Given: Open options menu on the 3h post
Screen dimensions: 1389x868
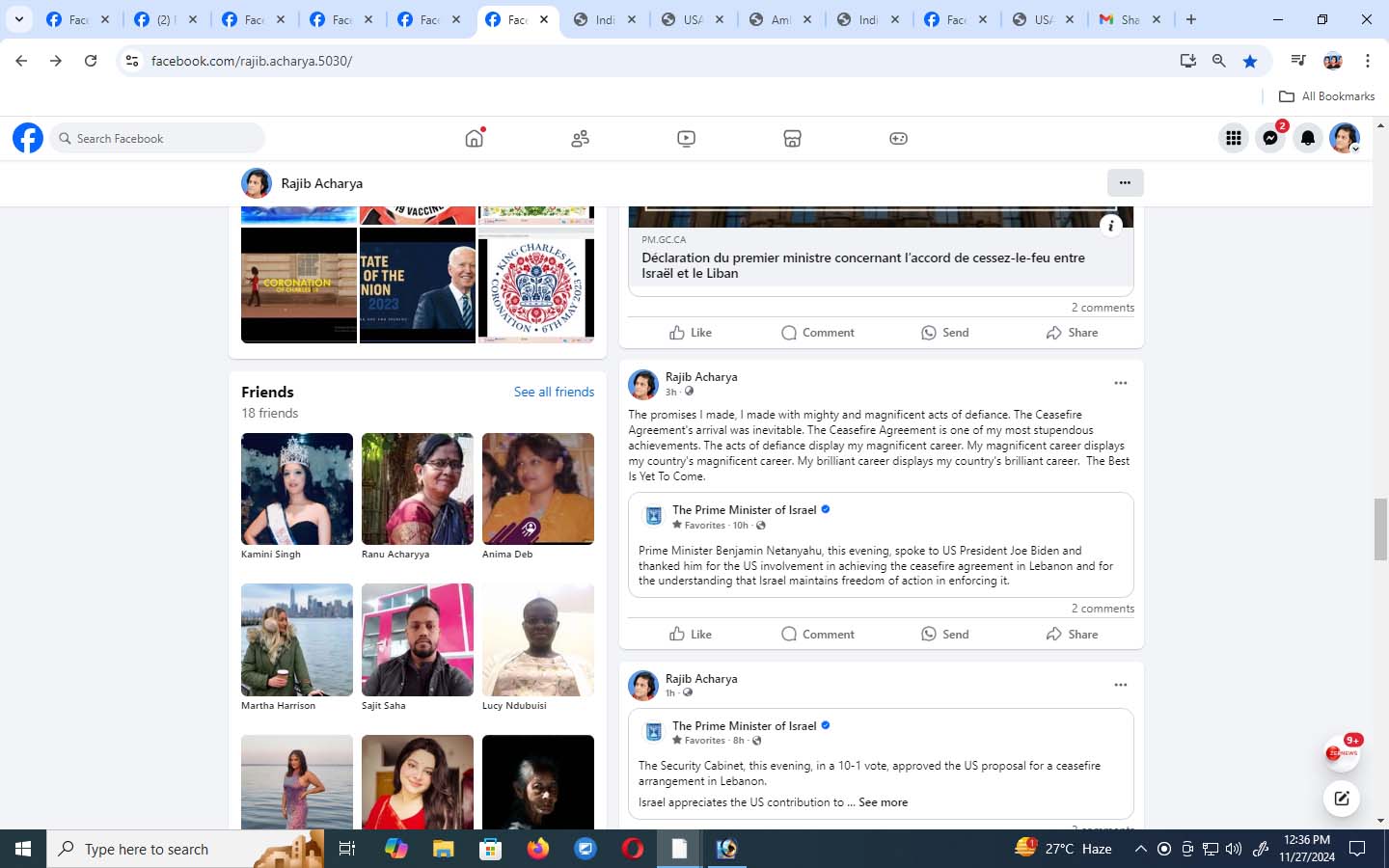Looking at the screenshot, I should point(1120,383).
